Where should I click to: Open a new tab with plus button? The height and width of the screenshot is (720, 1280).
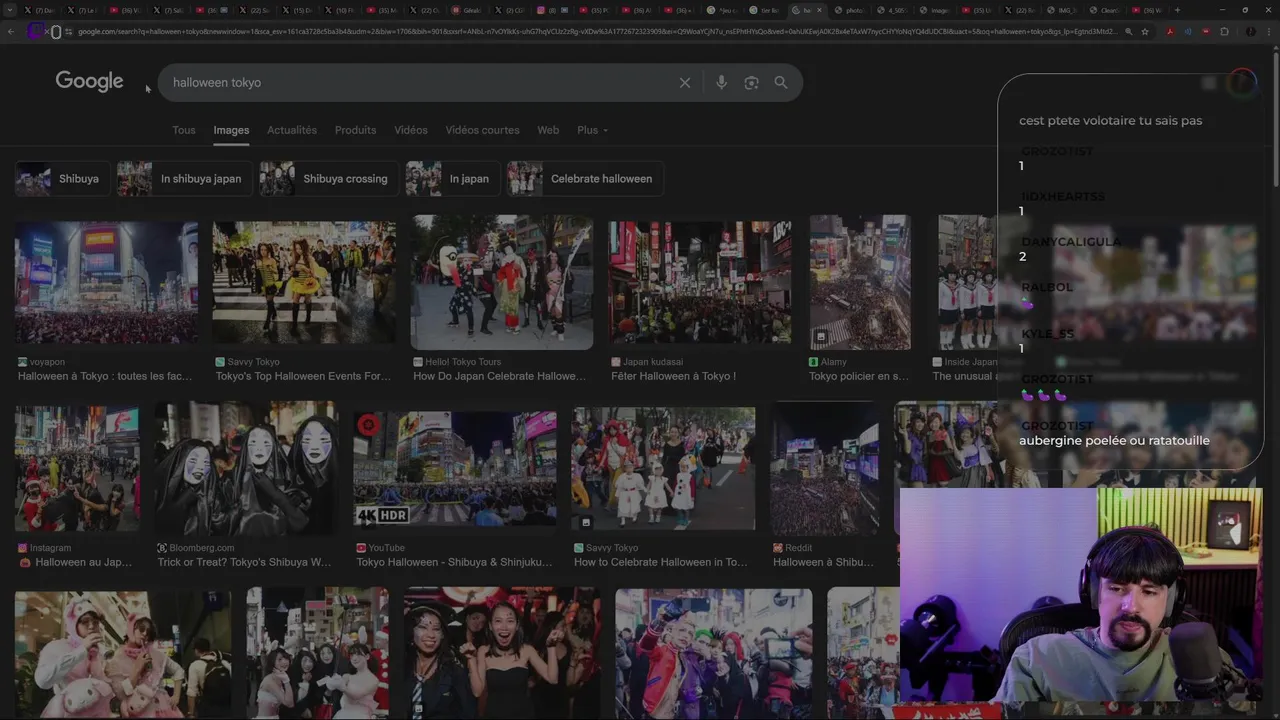coord(1177,10)
